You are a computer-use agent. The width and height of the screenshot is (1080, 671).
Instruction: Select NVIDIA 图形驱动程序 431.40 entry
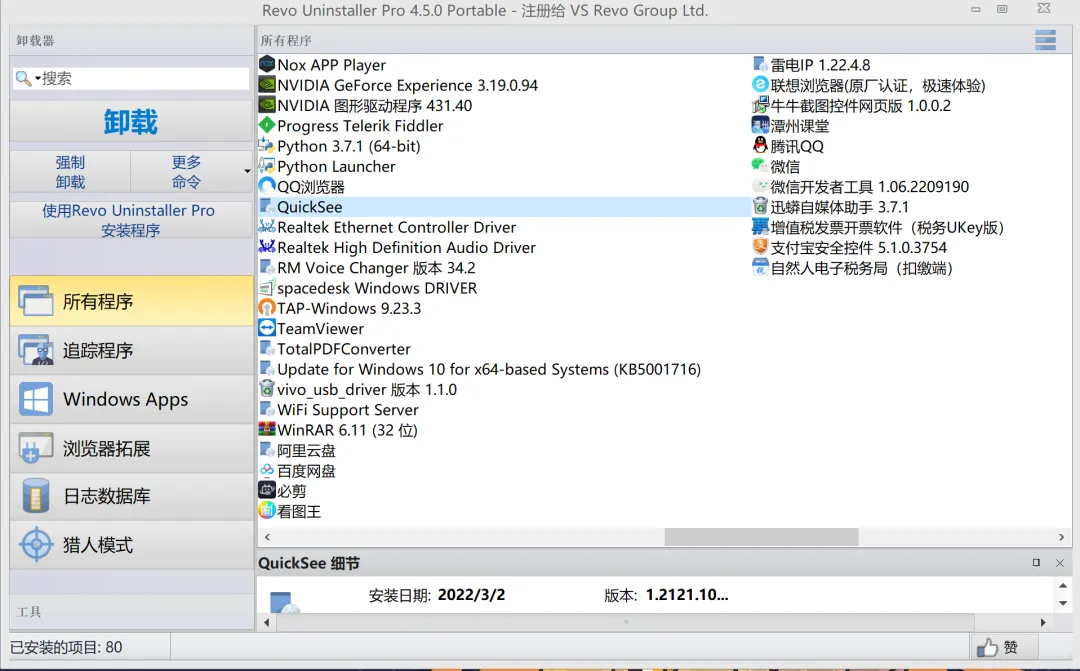[x=374, y=105]
